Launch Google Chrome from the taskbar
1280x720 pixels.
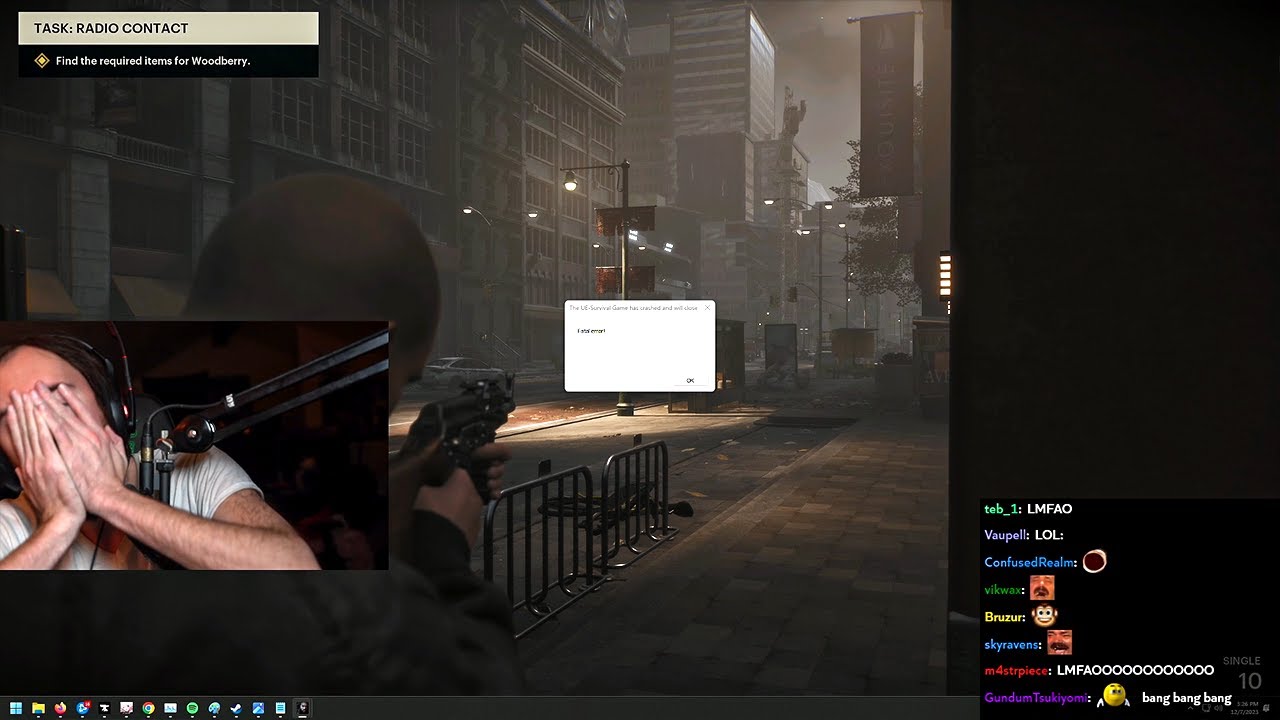[149, 709]
